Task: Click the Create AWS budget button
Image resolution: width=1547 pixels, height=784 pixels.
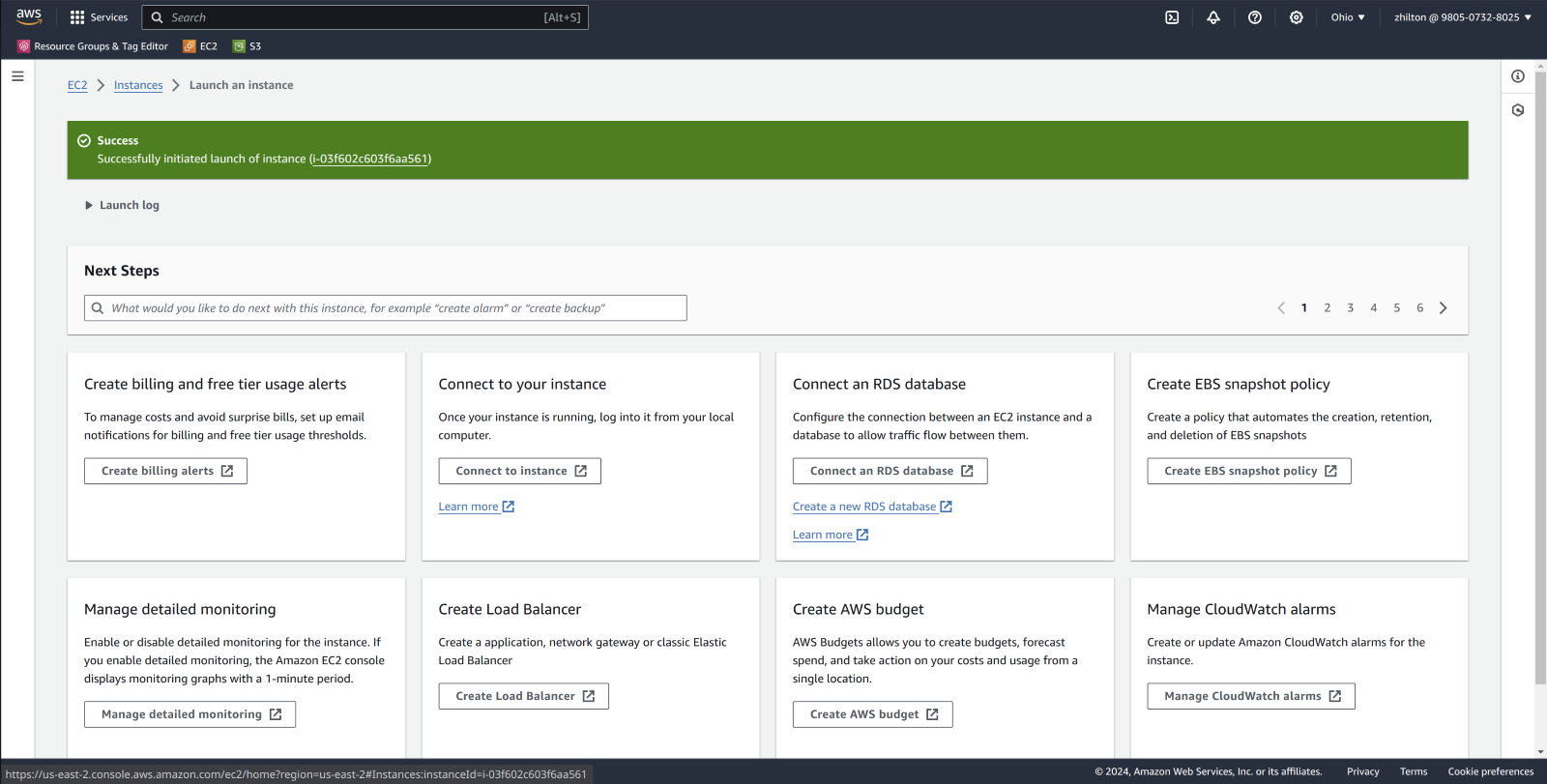Action: pyautogui.click(x=873, y=714)
